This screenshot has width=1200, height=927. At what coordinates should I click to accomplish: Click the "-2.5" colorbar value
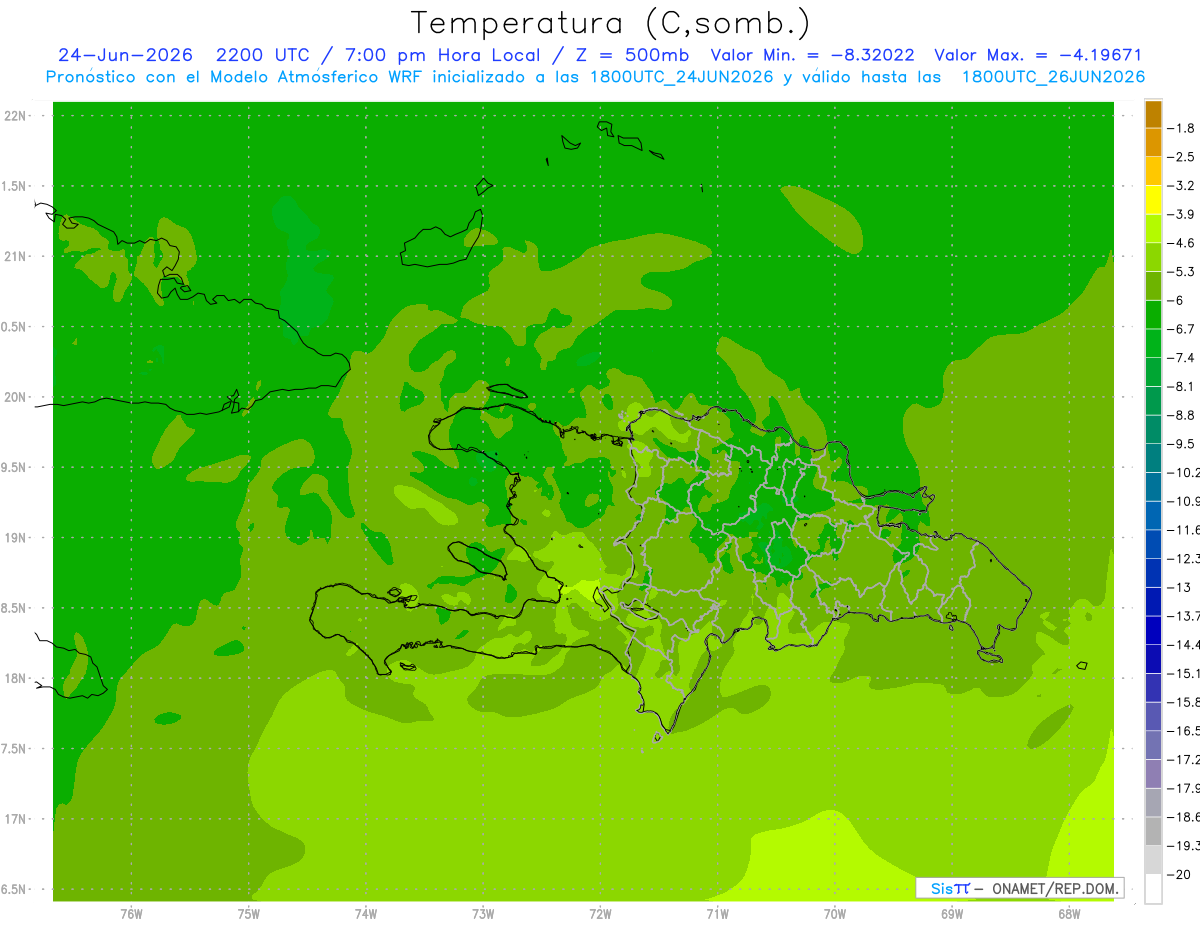tap(1181, 157)
